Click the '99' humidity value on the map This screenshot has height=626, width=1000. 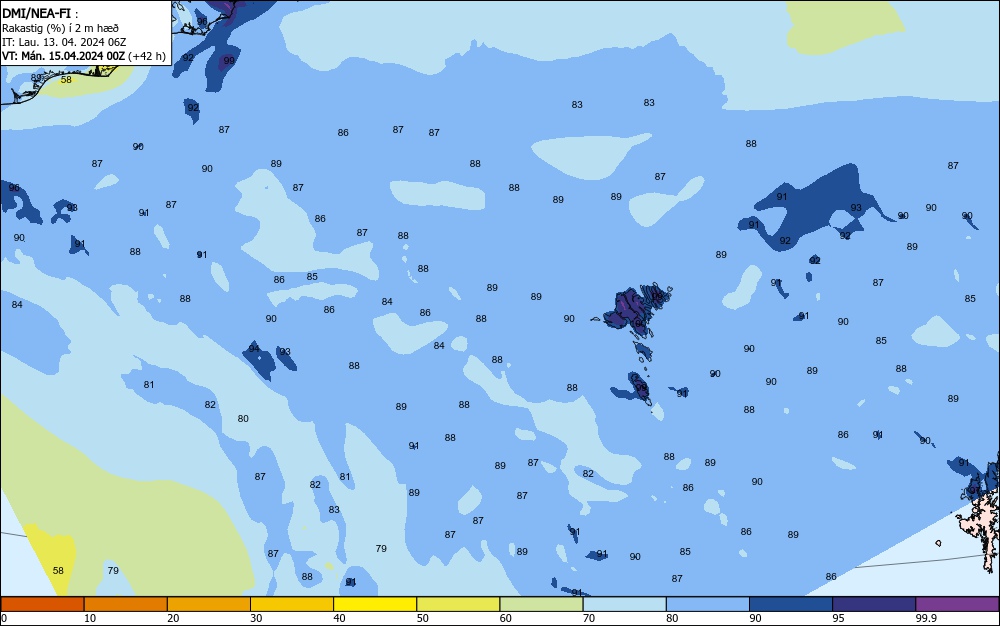pyautogui.click(x=229, y=61)
